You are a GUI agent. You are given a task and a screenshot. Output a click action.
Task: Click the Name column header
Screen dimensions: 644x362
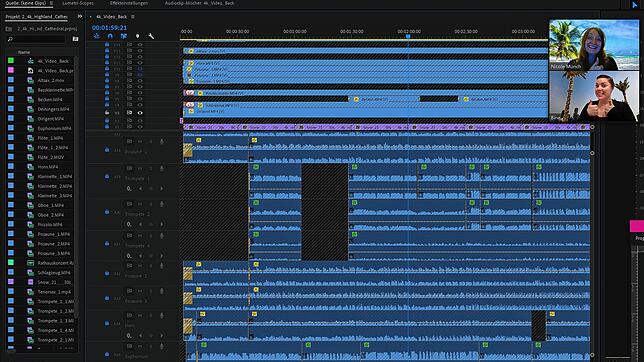click(x=24, y=52)
